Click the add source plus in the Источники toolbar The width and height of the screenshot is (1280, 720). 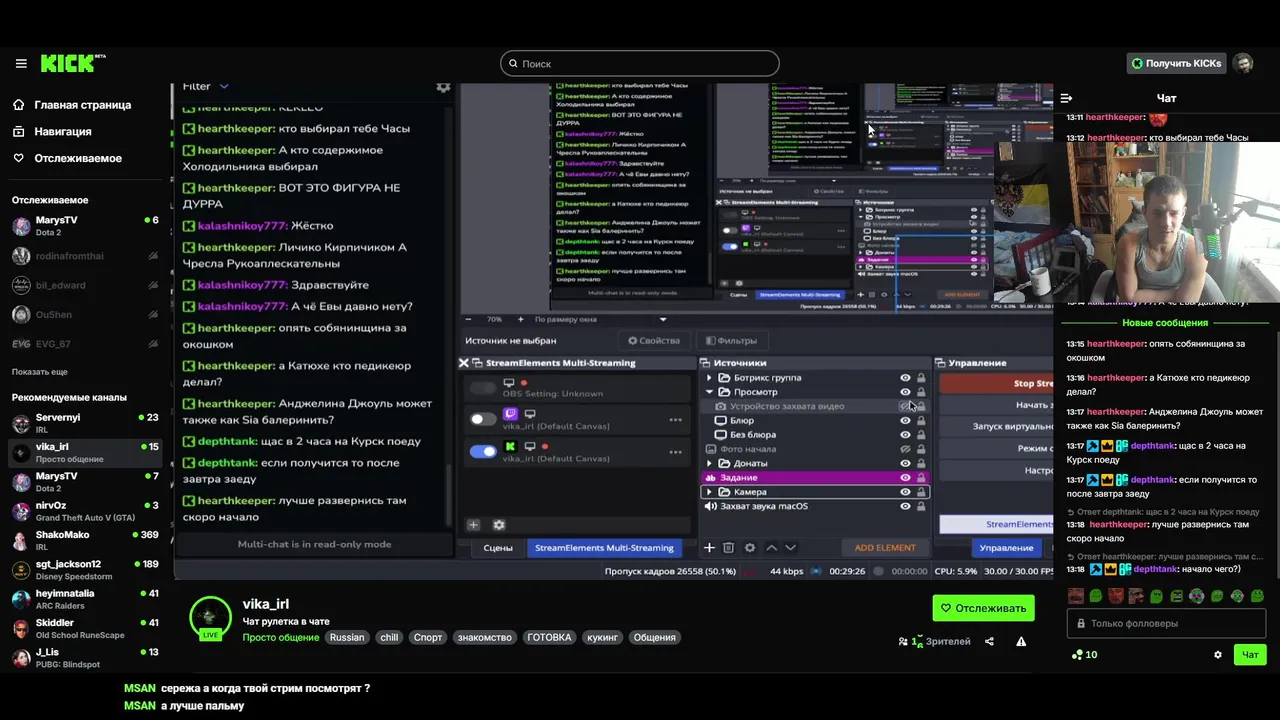[x=709, y=548]
